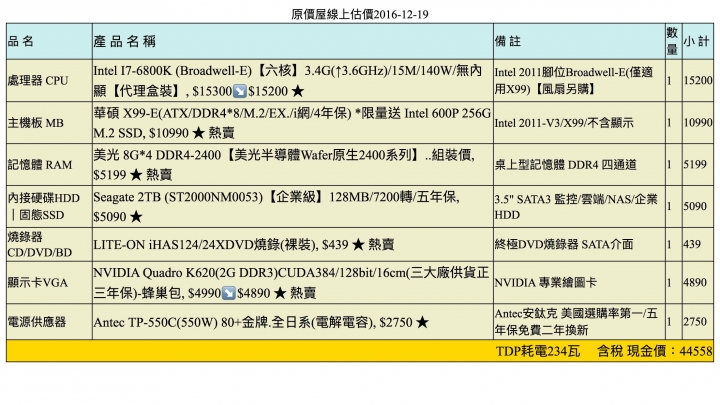Click the star icon after $439
Viewport: 720px width, 405px height.
point(358,245)
